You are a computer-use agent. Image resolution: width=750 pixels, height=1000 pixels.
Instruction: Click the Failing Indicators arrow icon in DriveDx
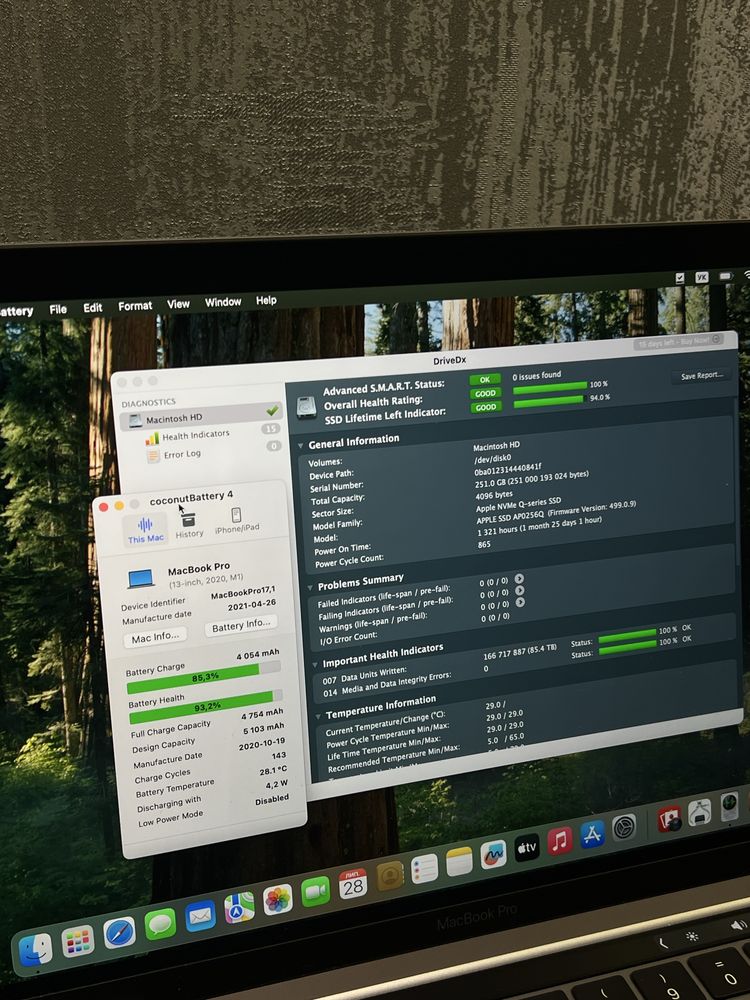coord(520,591)
